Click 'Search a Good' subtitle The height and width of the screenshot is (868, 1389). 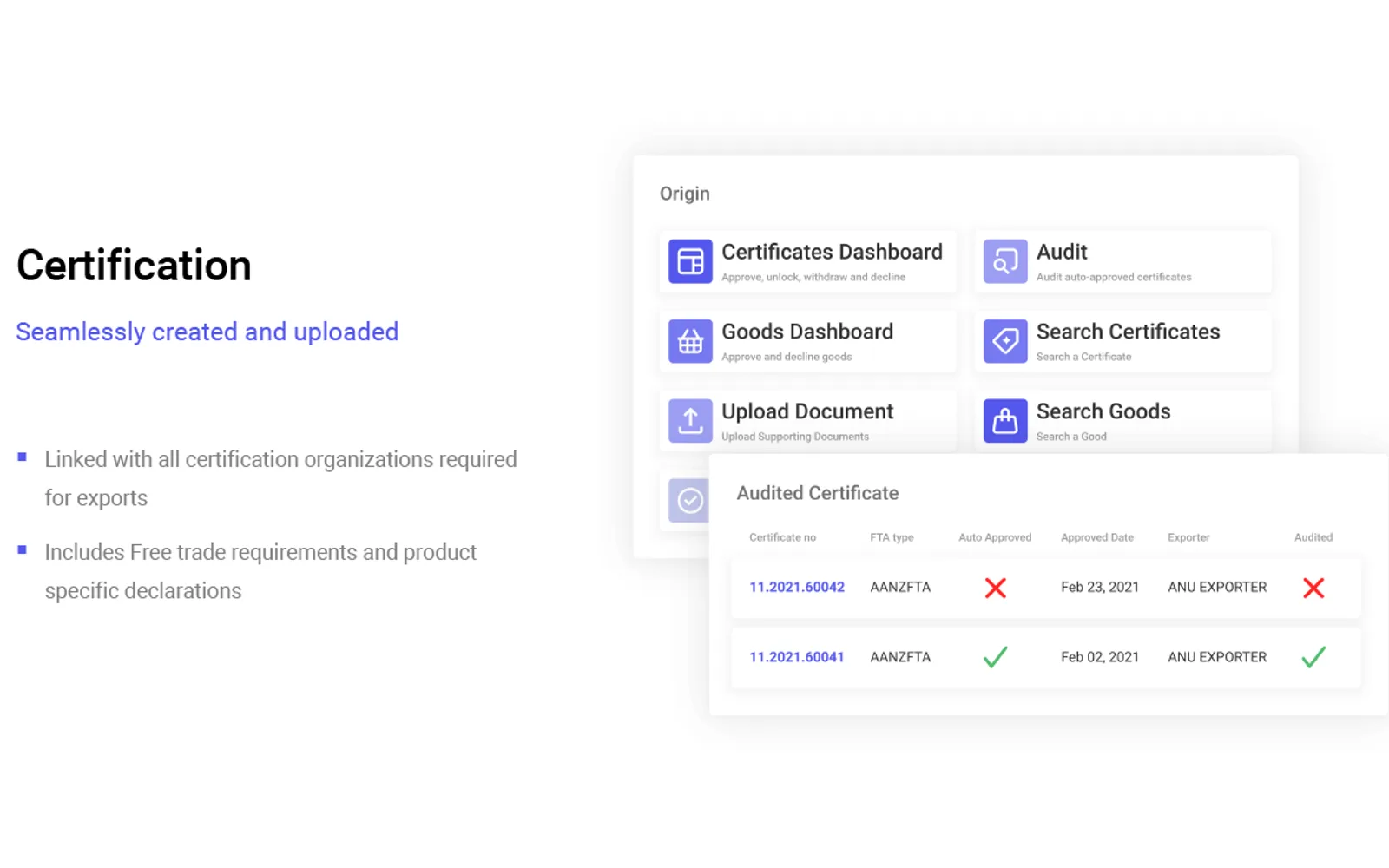tap(1071, 437)
